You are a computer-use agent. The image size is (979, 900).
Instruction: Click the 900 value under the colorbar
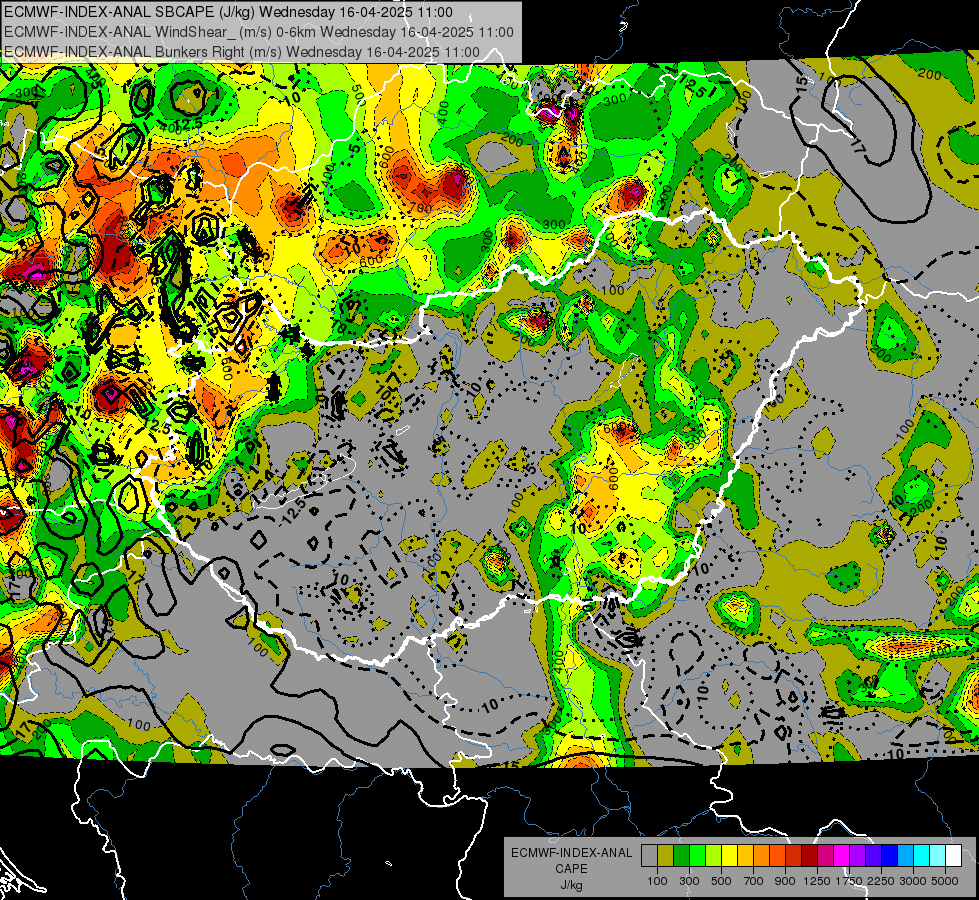point(785,881)
